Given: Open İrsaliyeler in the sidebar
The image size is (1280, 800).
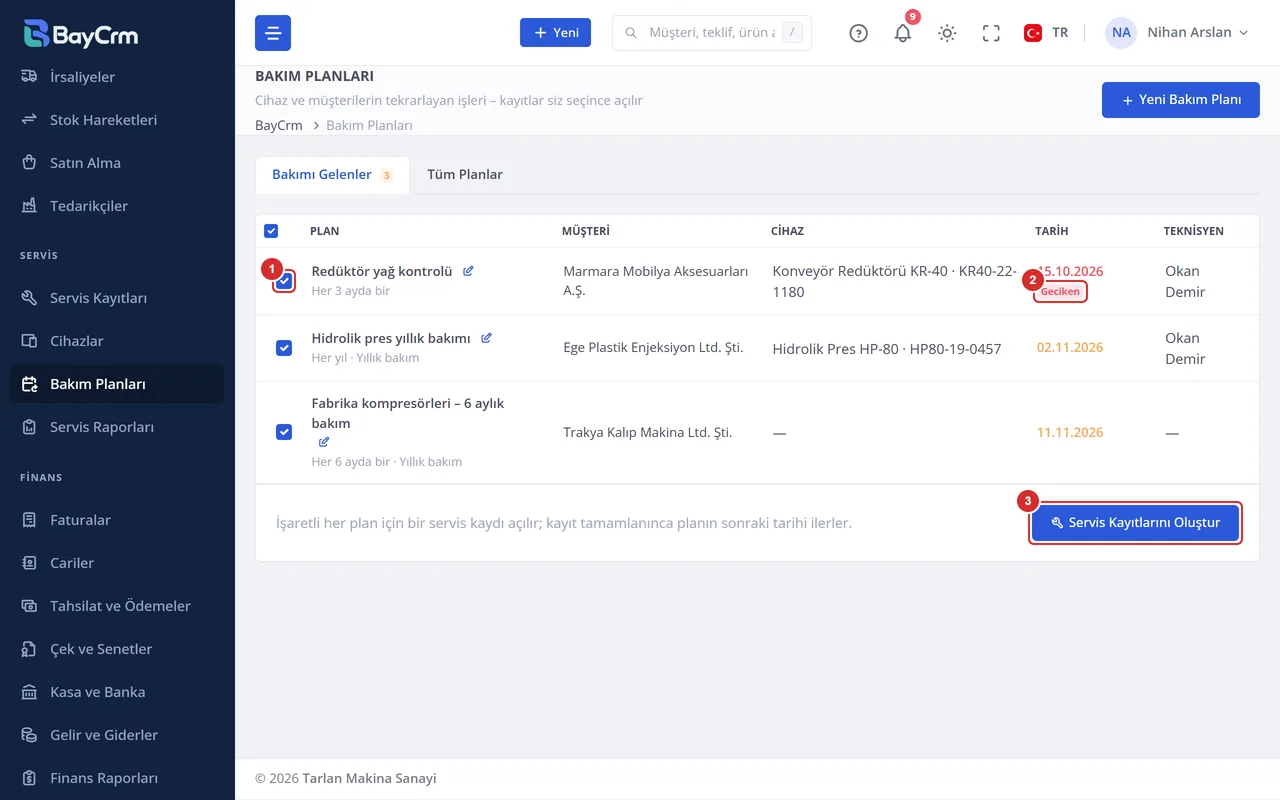Looking at the screenshot, I should coord(117,77).
